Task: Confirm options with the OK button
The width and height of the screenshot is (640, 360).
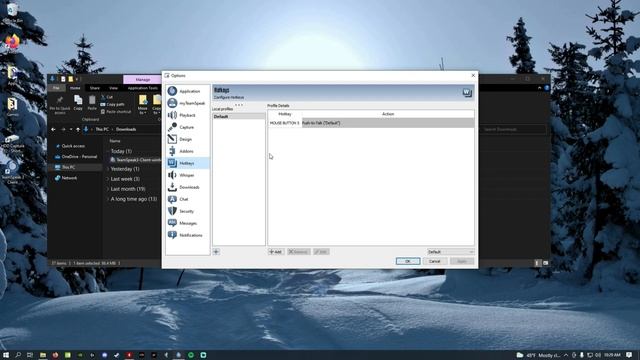Action: point(408,261)
